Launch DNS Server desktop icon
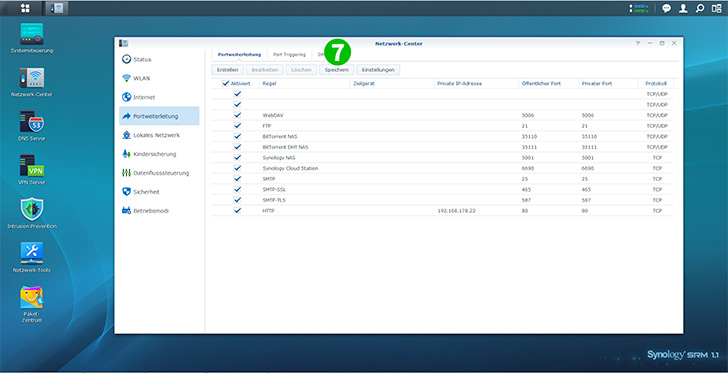The height and width of the screenshot is (373, 728). pos(32,126)
